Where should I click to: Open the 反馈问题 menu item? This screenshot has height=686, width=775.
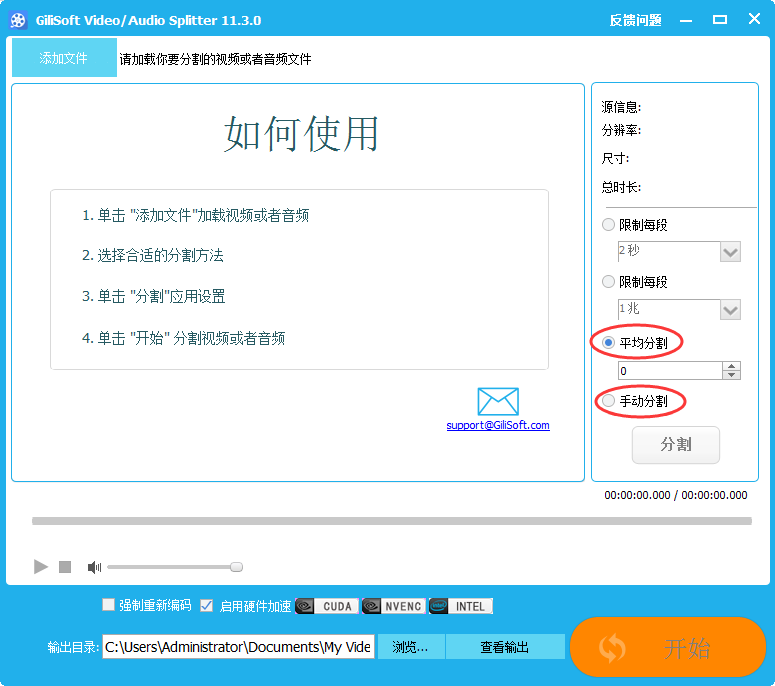click(x=635, y=20)
